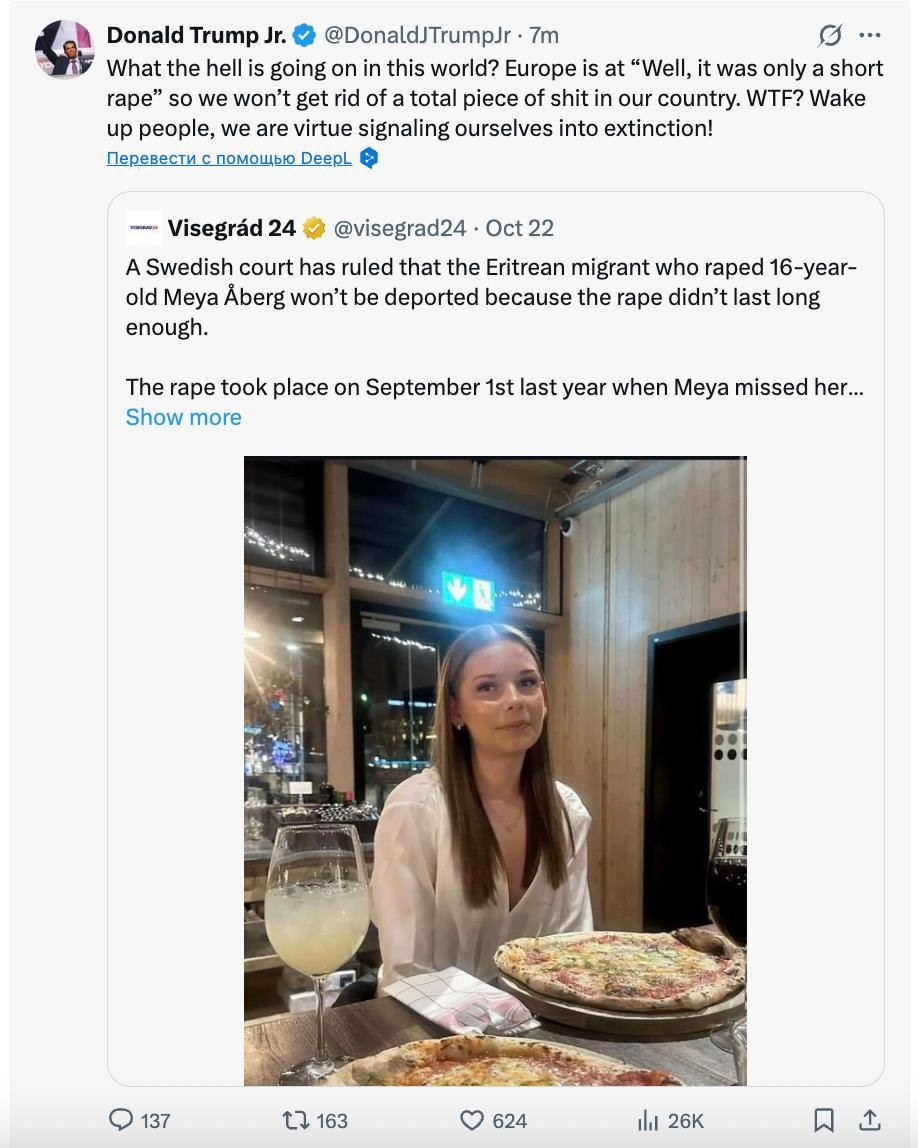Click the Grok circle-slash icon

pyautogui.click(x=830, y=35)
